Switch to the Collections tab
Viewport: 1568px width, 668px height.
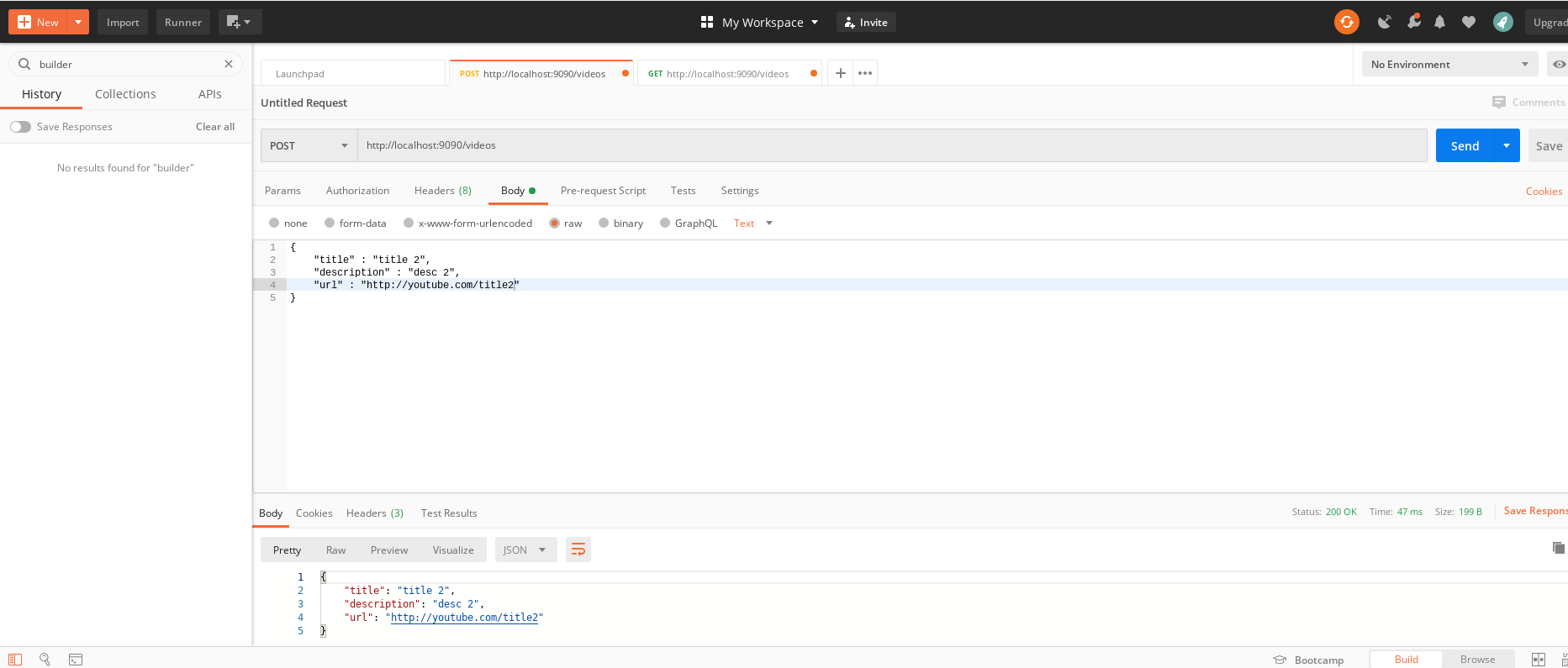[x=125, y=94]
